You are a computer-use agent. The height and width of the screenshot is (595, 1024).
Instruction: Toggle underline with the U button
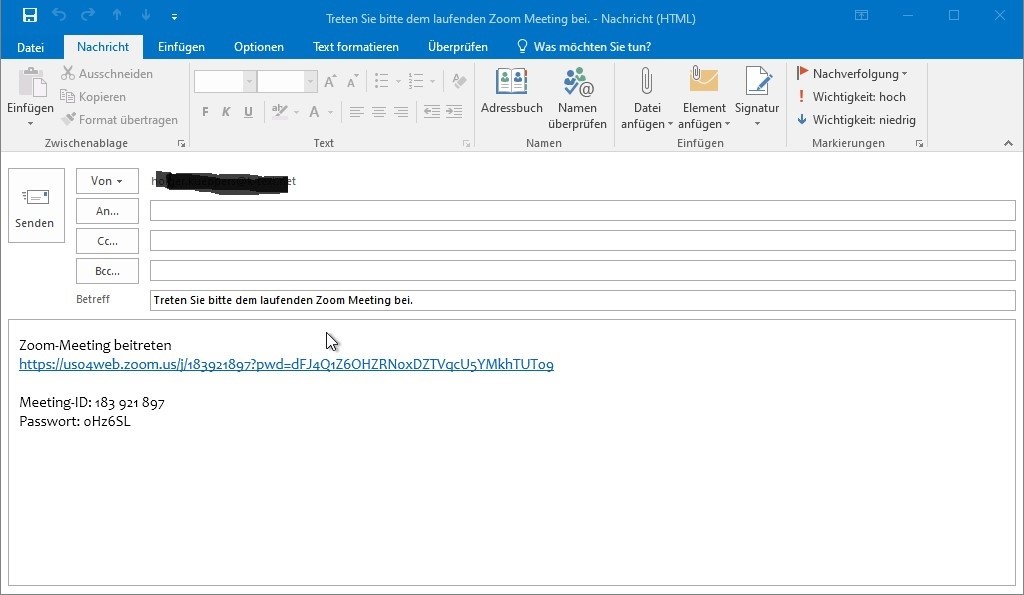coord(248,112)
